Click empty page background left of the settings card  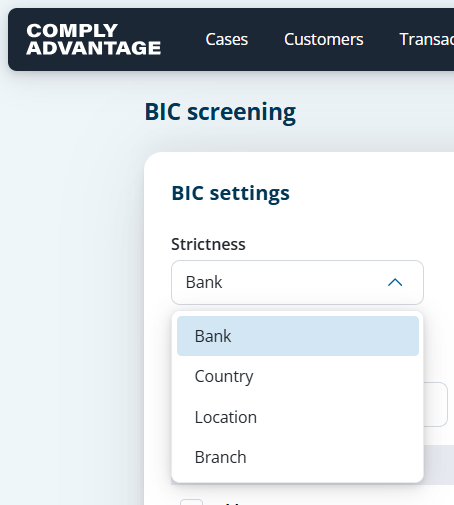click(x=72, y=300)
